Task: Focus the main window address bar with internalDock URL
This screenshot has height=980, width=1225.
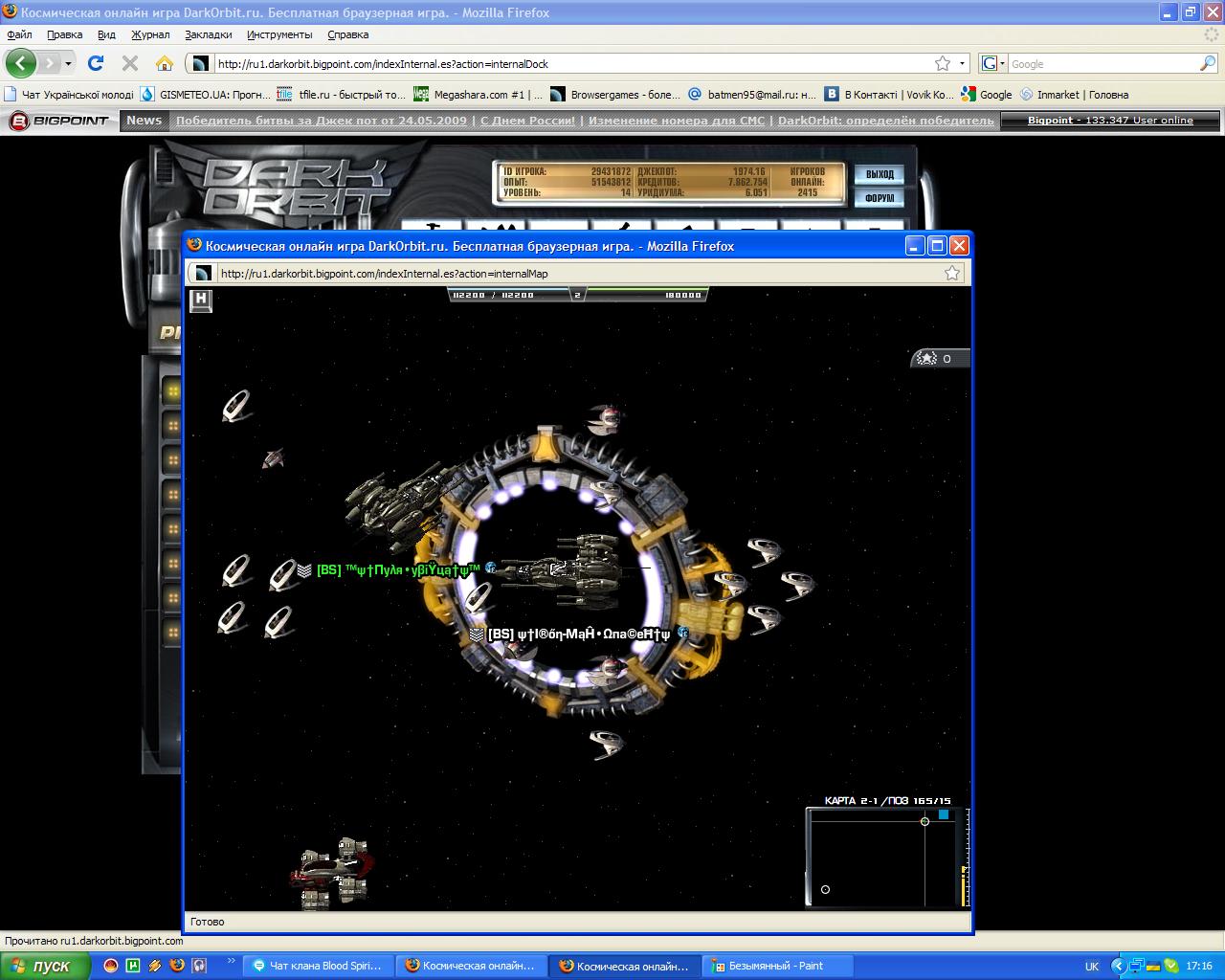Action: coord(572,64)
